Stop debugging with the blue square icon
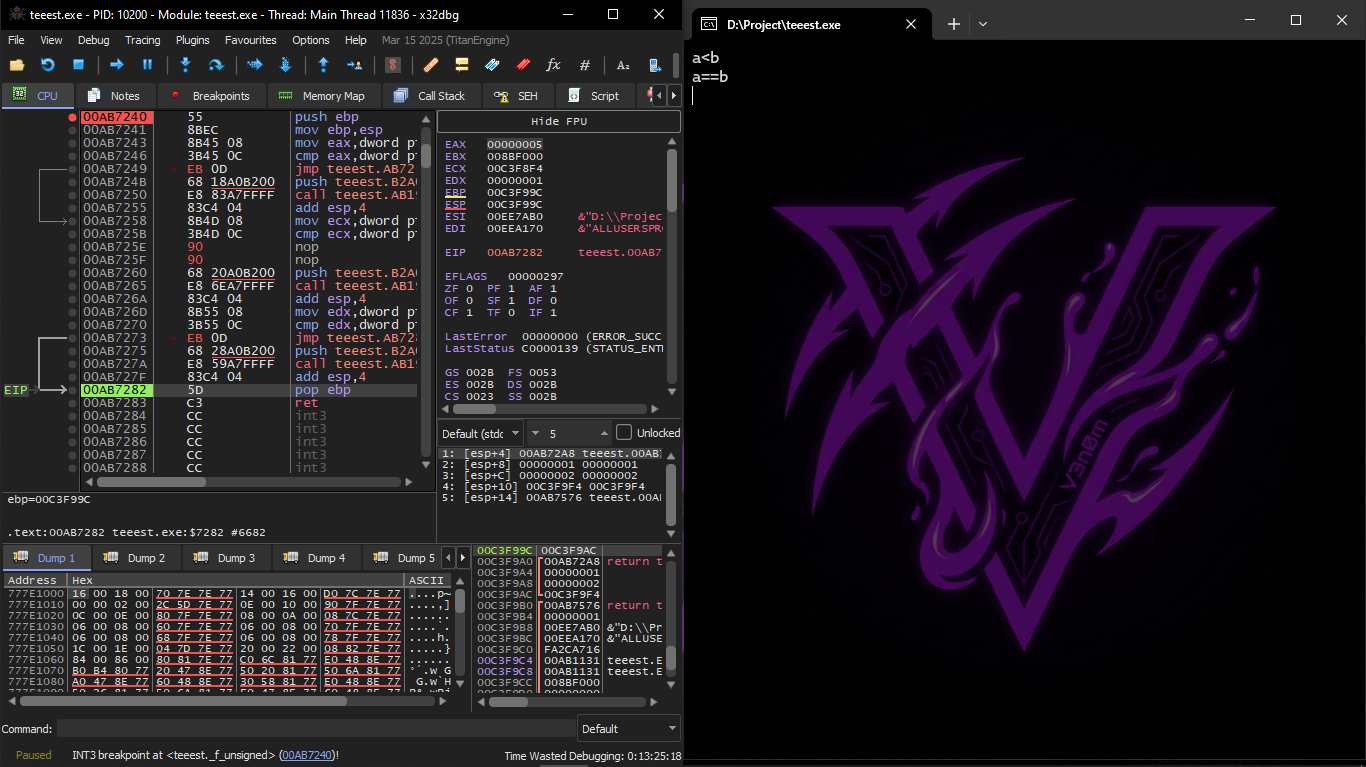Screen dimensions: 1366x767 [78, 65]
